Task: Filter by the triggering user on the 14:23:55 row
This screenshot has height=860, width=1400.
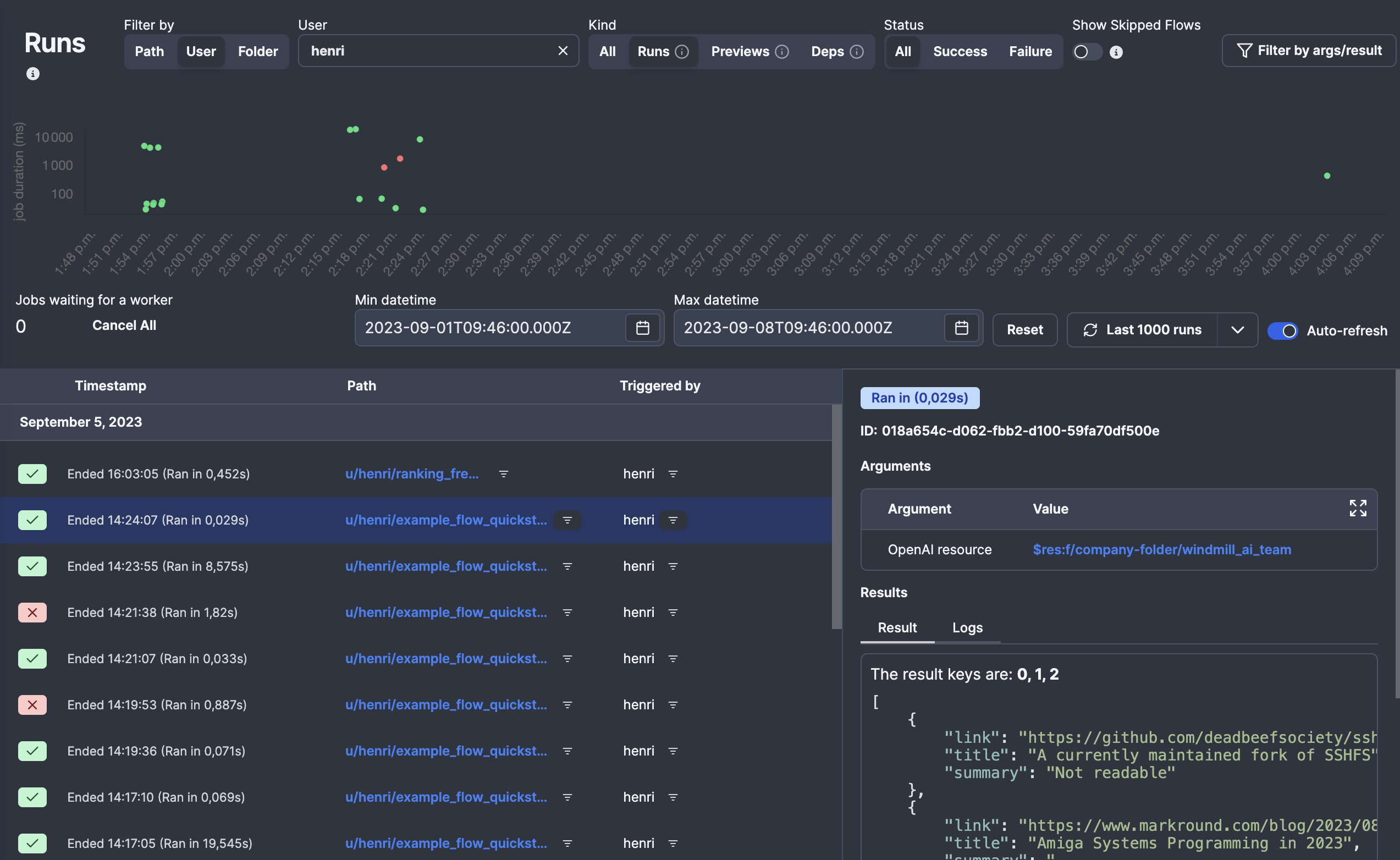Action: click(x=673, y=566)
